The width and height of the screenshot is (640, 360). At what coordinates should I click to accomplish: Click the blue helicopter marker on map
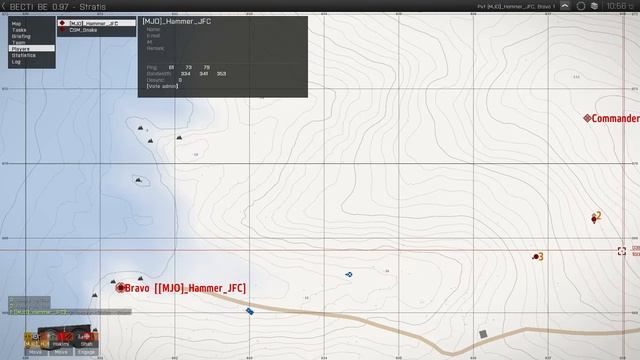click(x=349, y=275)
